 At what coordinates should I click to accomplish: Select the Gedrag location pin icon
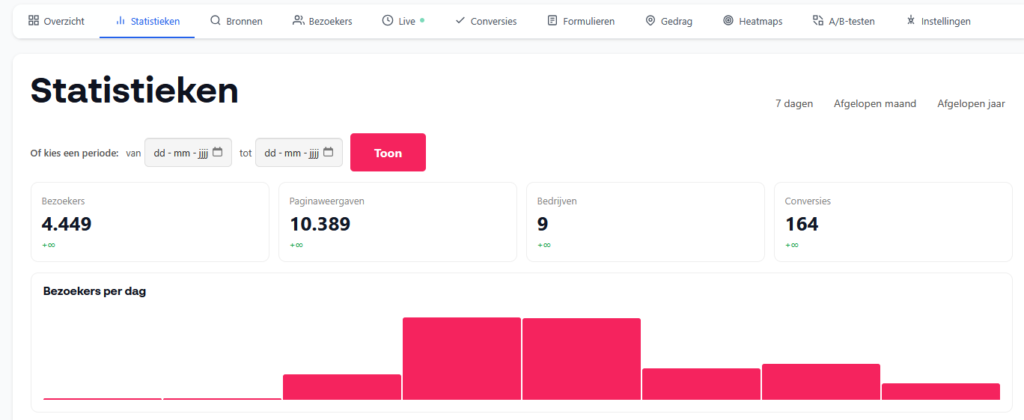click(x=650, y=21)
